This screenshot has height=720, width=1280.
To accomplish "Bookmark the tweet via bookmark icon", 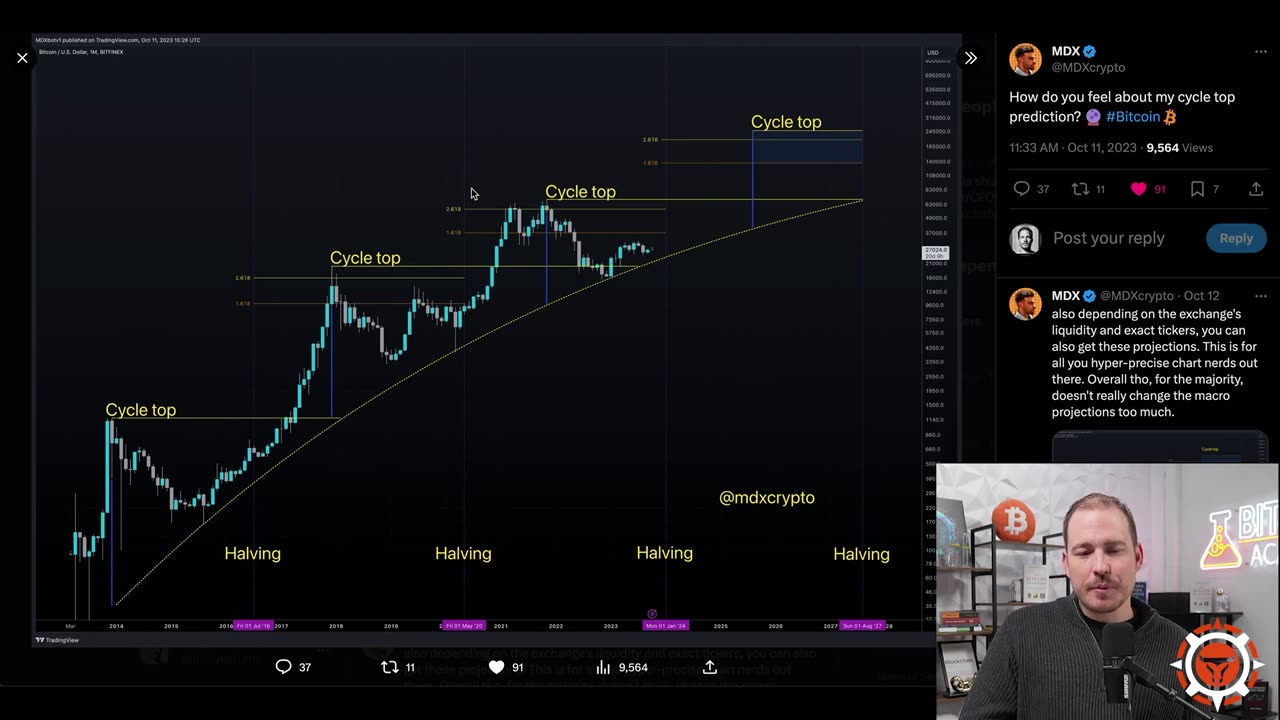I will [x=1197, y=189].
